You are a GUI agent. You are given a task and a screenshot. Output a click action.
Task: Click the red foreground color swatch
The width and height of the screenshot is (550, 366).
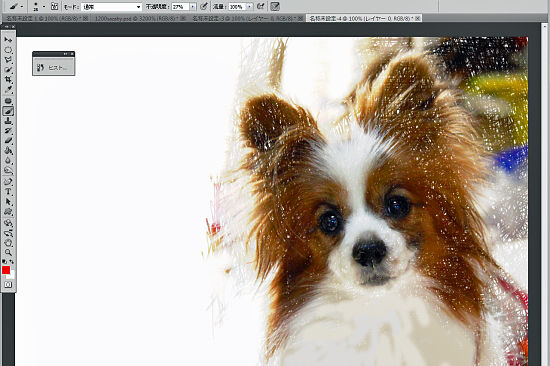click(x=6, y=270)
